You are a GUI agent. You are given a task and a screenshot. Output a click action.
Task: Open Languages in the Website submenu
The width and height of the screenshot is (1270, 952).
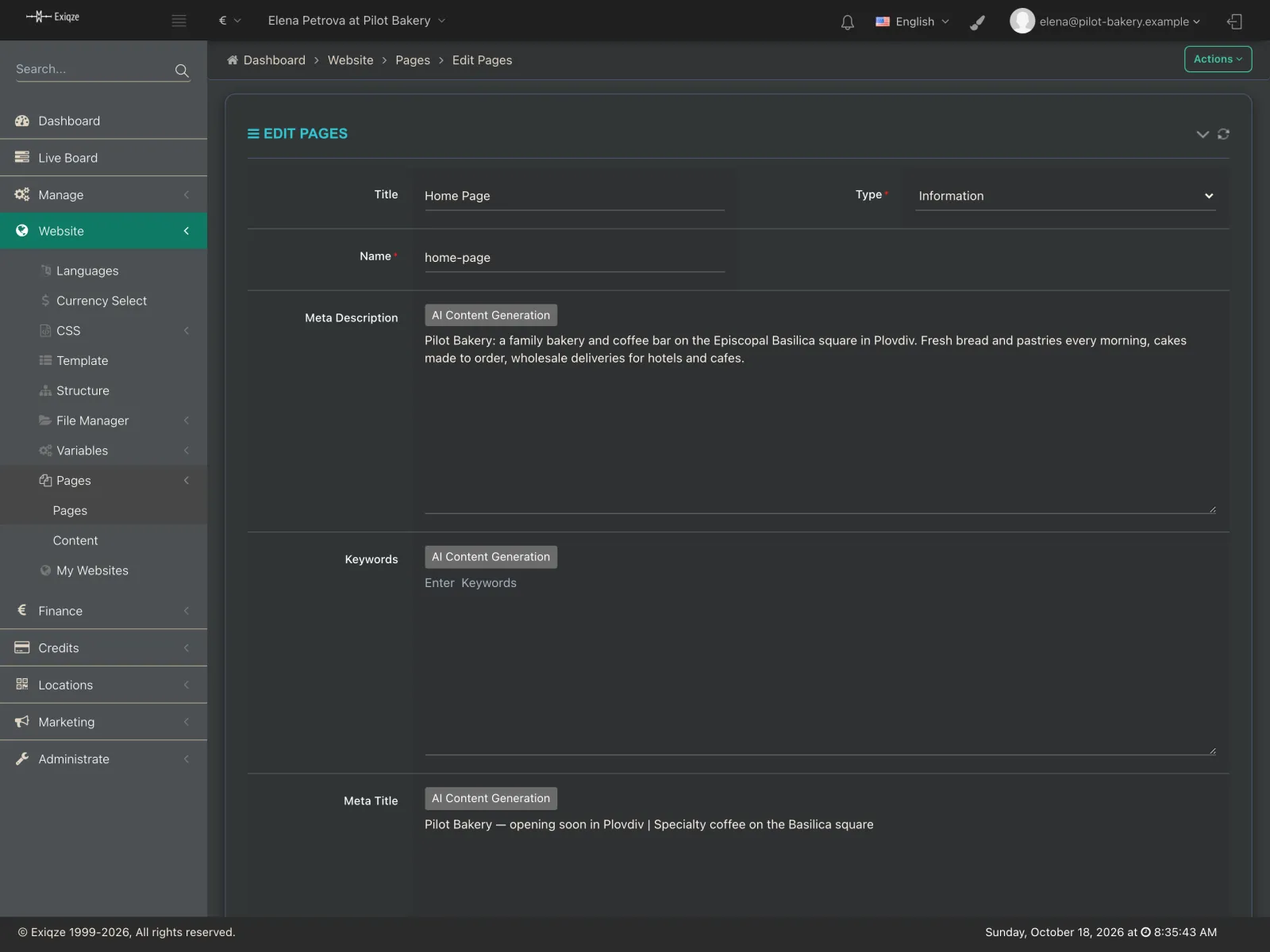(87, 271)
